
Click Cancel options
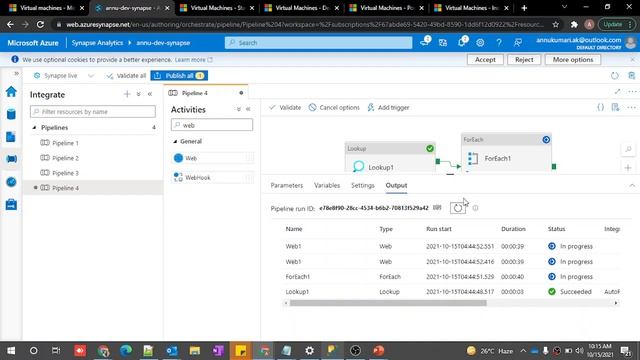point(334,107)
